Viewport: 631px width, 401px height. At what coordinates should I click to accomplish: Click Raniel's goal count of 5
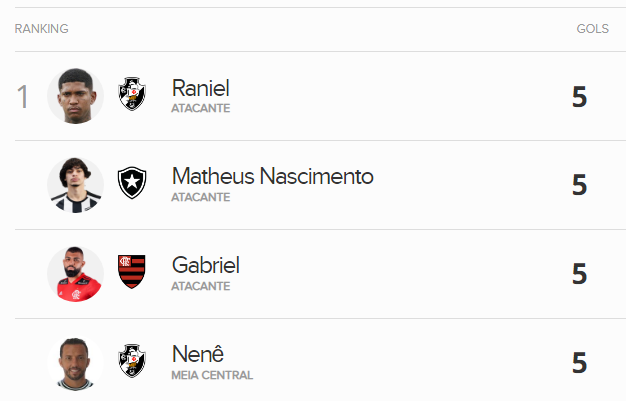pos(579,97)
